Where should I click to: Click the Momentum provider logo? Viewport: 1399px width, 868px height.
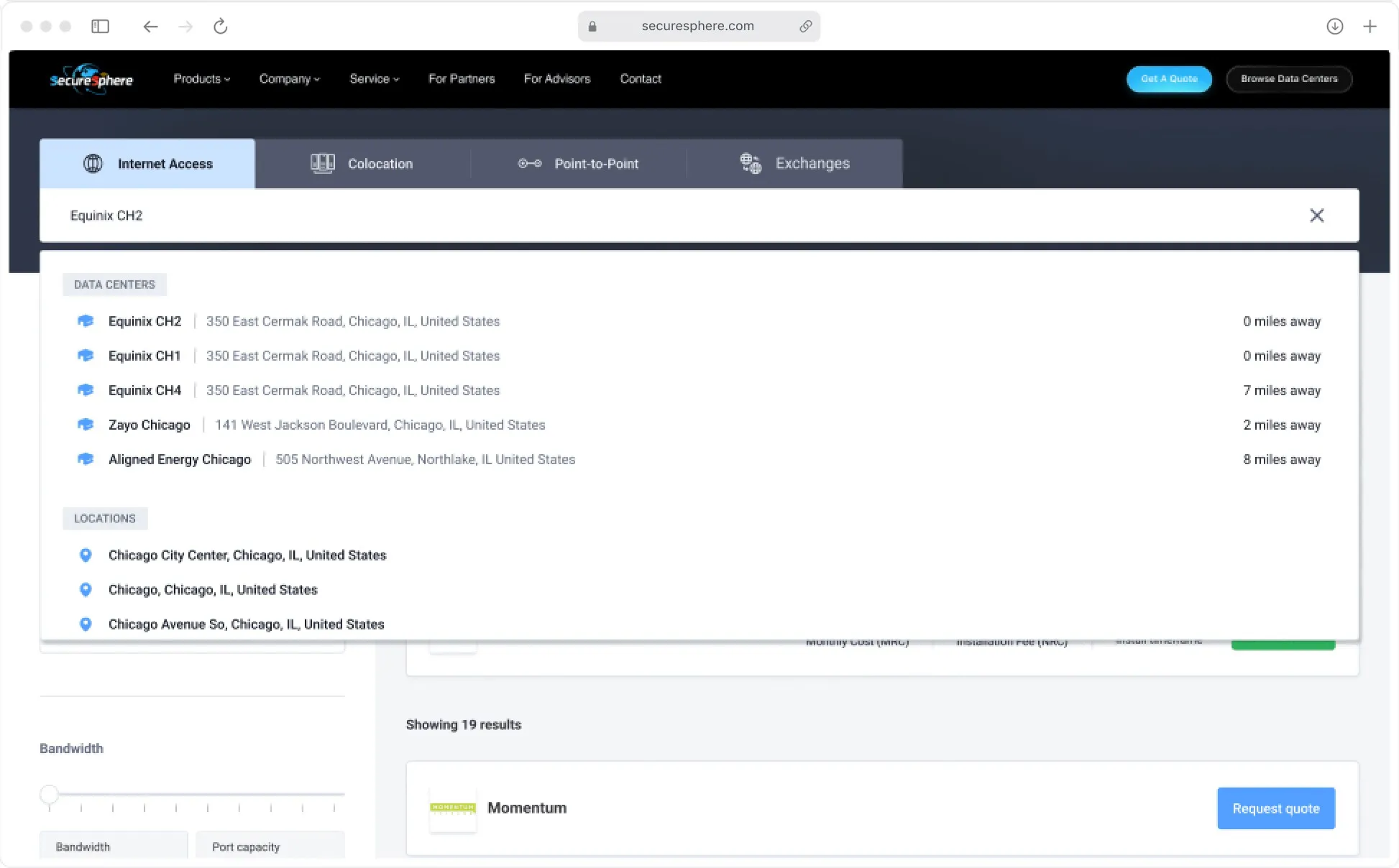[452, 808]
